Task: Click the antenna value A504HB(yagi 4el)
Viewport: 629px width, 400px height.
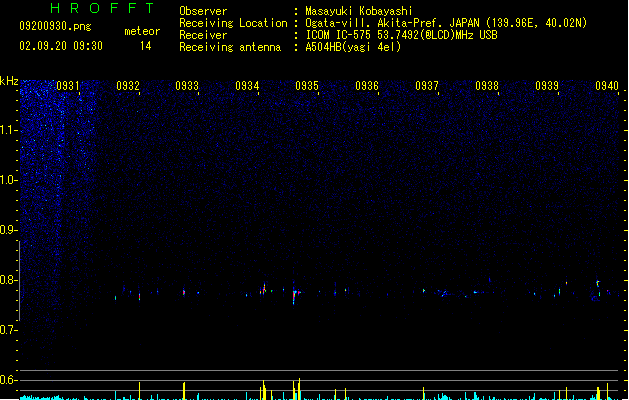Action: (353, 47)
